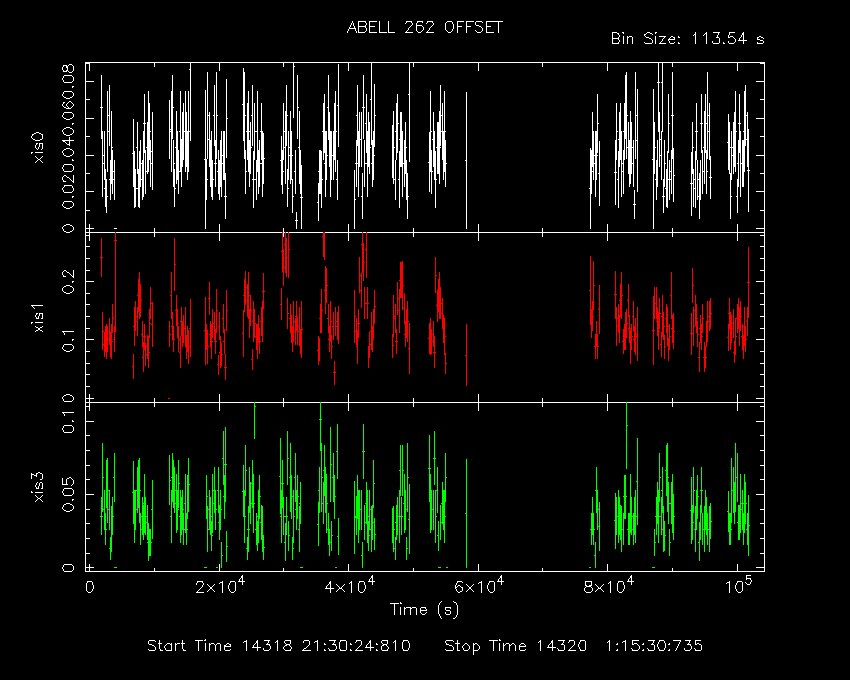Image resolution: width=850 pixels, height=680 pixels.
Task: Click the isolated green data point near 6×10^4
Action: pyautogui.click(x=466, y=513)
